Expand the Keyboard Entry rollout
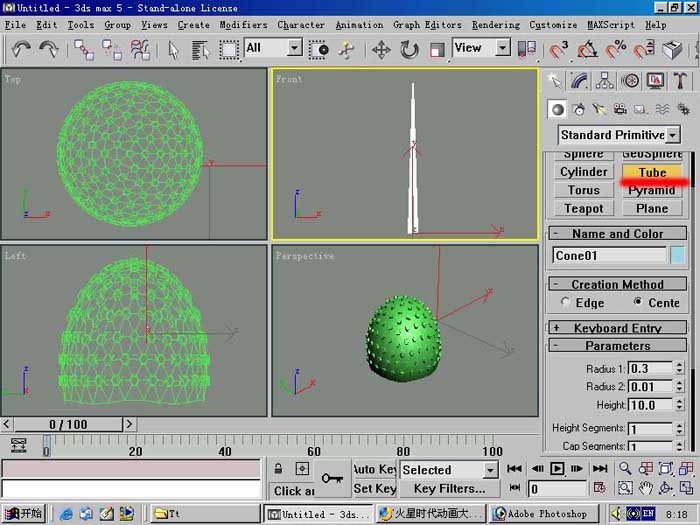The width and height of the screenshot is (700, 525). click(617, 328)
